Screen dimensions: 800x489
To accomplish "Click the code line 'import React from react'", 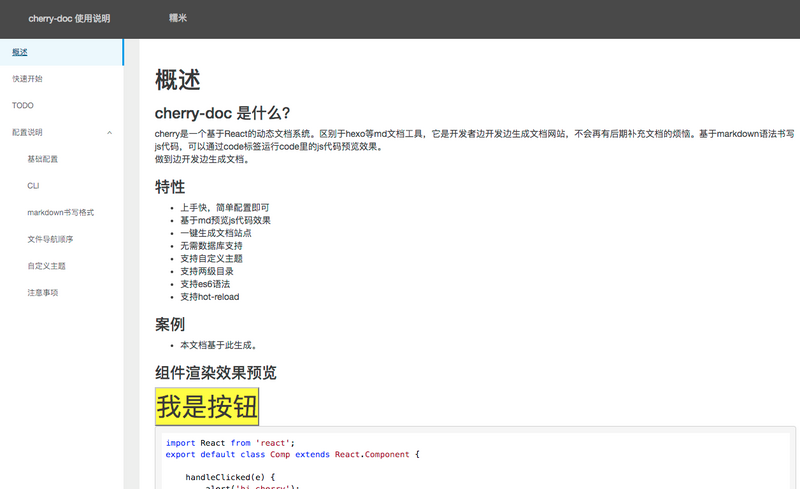I will tap(230, 443).
